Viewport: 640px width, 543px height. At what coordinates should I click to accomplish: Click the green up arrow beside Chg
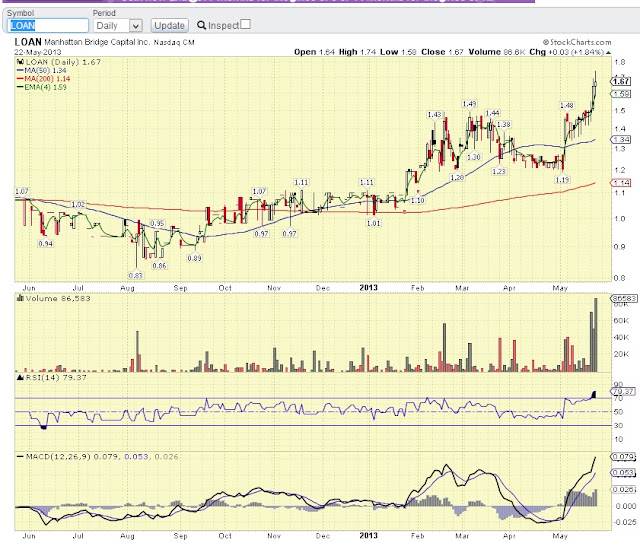(x=608, y=52)
